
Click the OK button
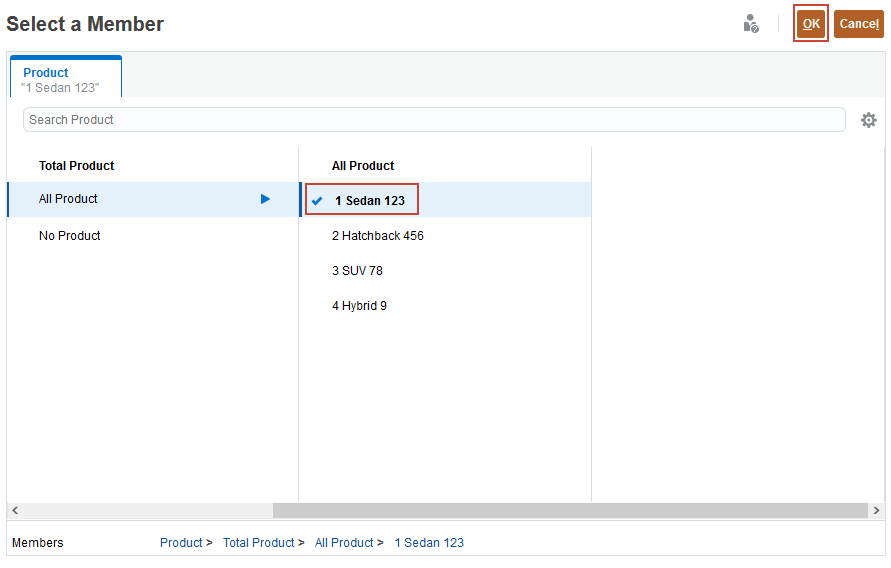(x=810, y=24)
